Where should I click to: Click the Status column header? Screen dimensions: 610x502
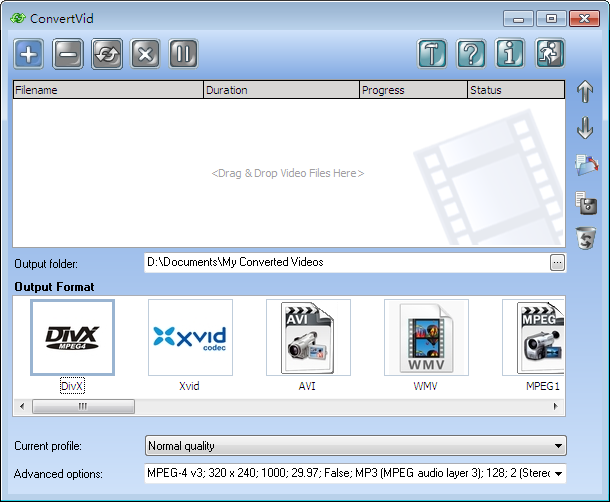click(x=516, y=90)
